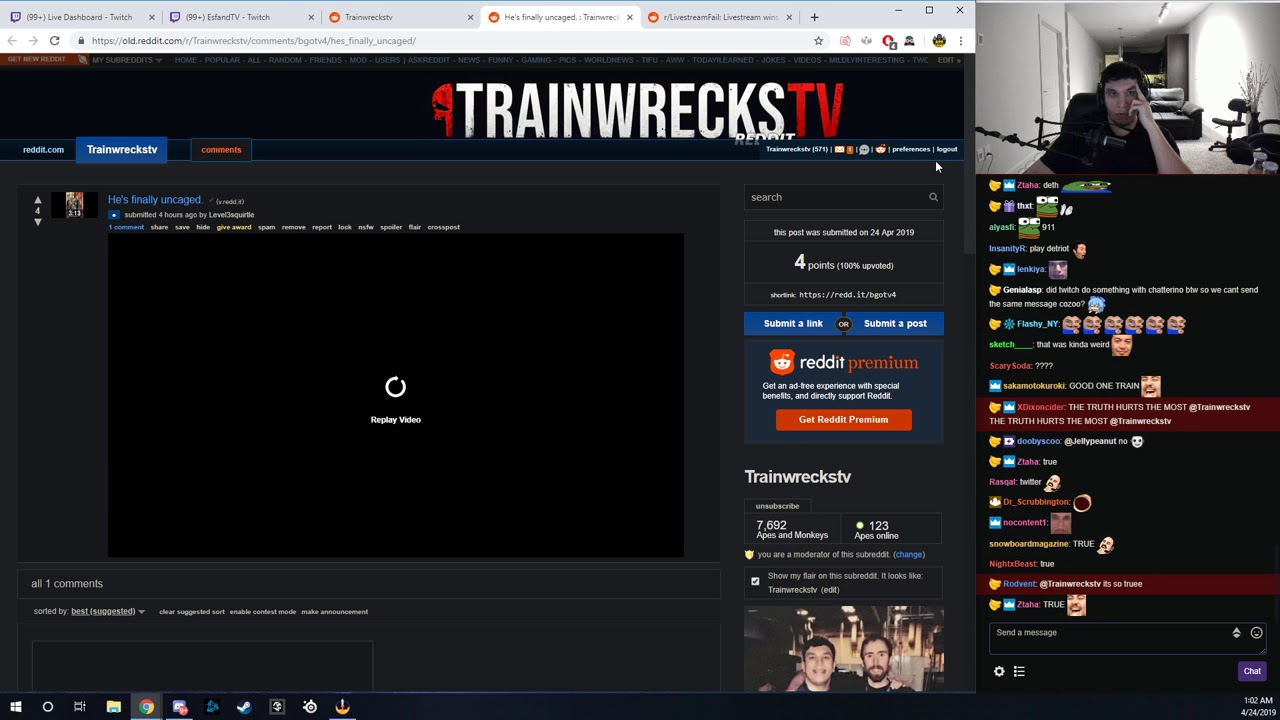
Task: Open the red extension icon with badge 4
Action: 888,41
